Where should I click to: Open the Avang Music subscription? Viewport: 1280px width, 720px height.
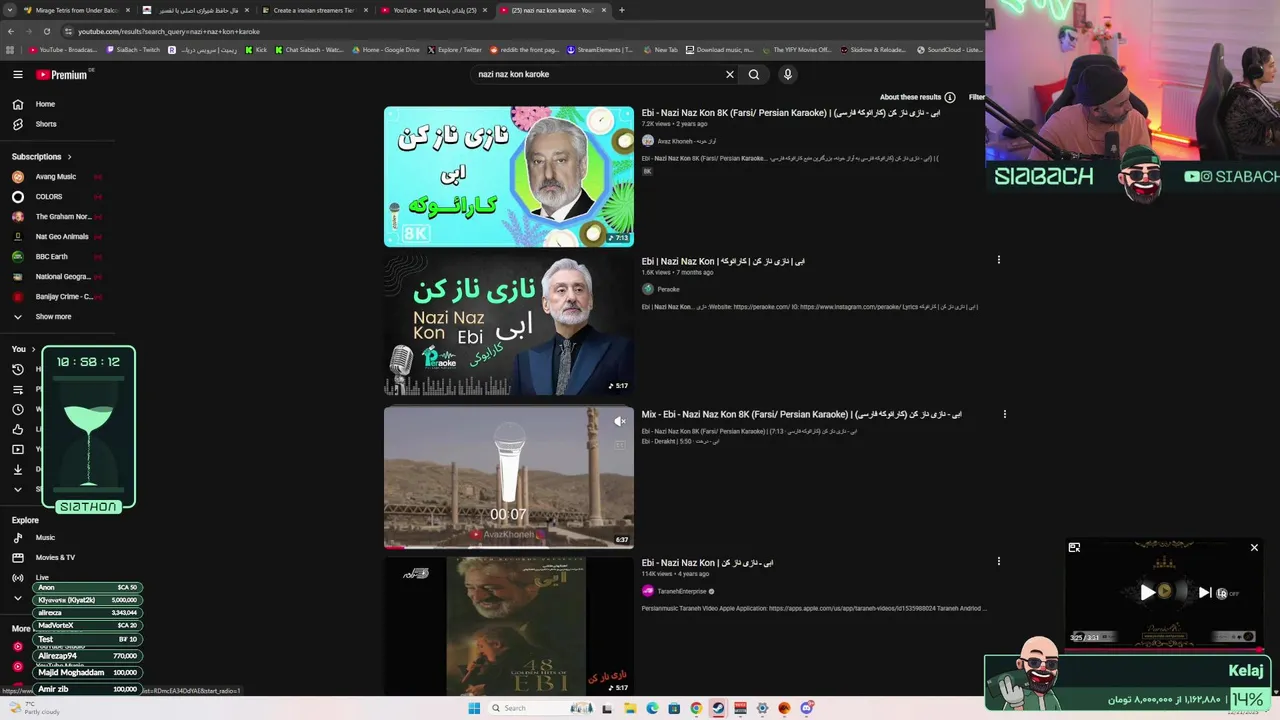point(57,177)
